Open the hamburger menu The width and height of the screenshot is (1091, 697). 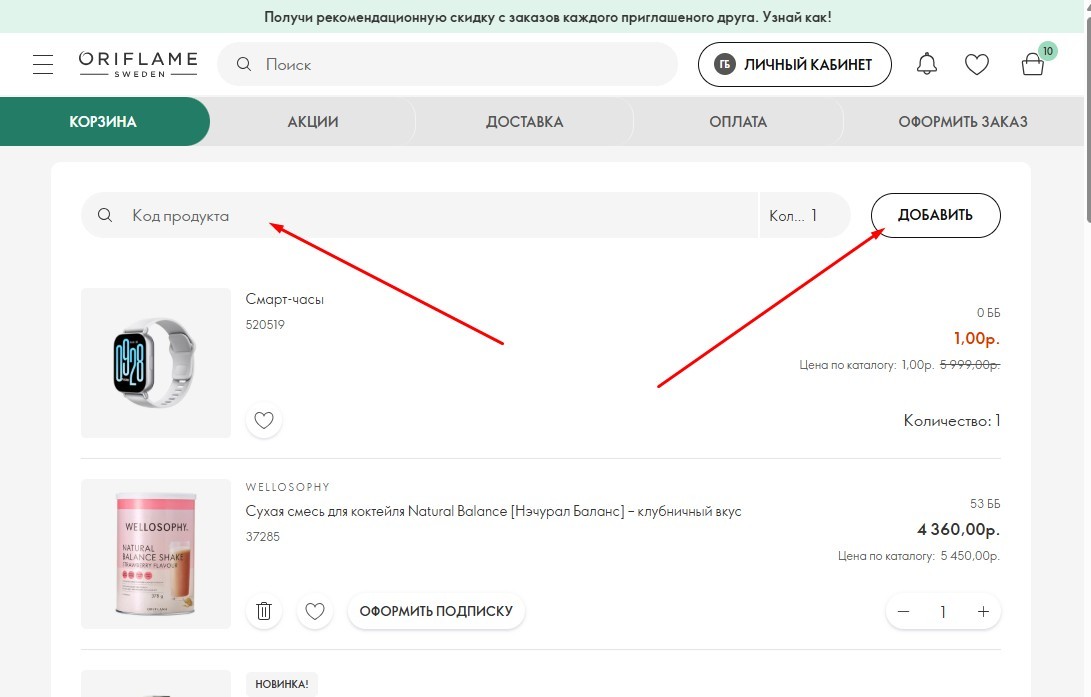coord(42,65)
